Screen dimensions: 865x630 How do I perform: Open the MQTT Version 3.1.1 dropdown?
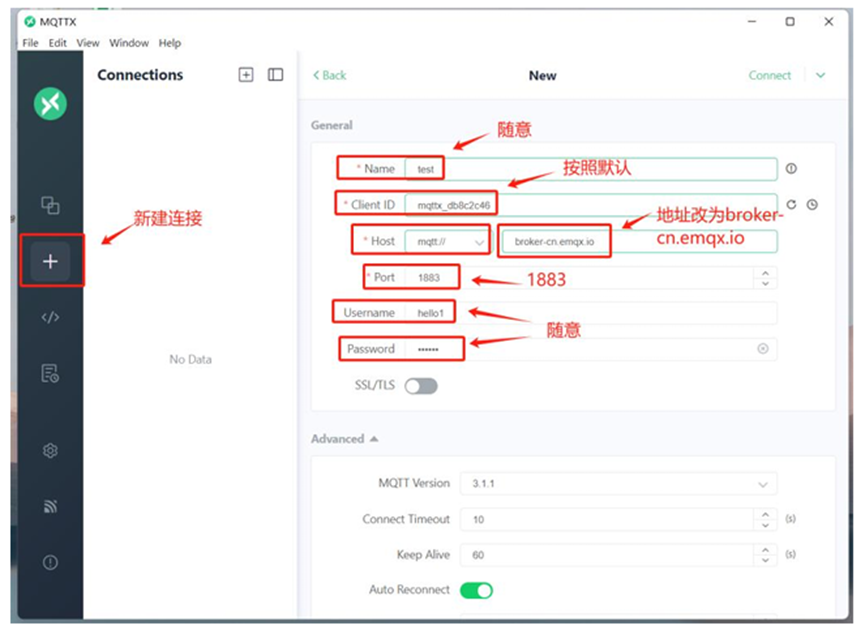tap(618, 484)
